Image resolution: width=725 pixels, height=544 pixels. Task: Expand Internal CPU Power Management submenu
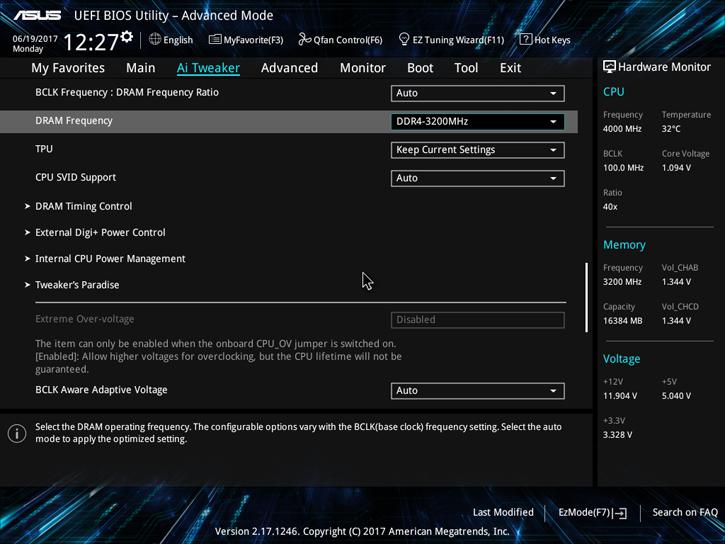[x=110, y=259]
